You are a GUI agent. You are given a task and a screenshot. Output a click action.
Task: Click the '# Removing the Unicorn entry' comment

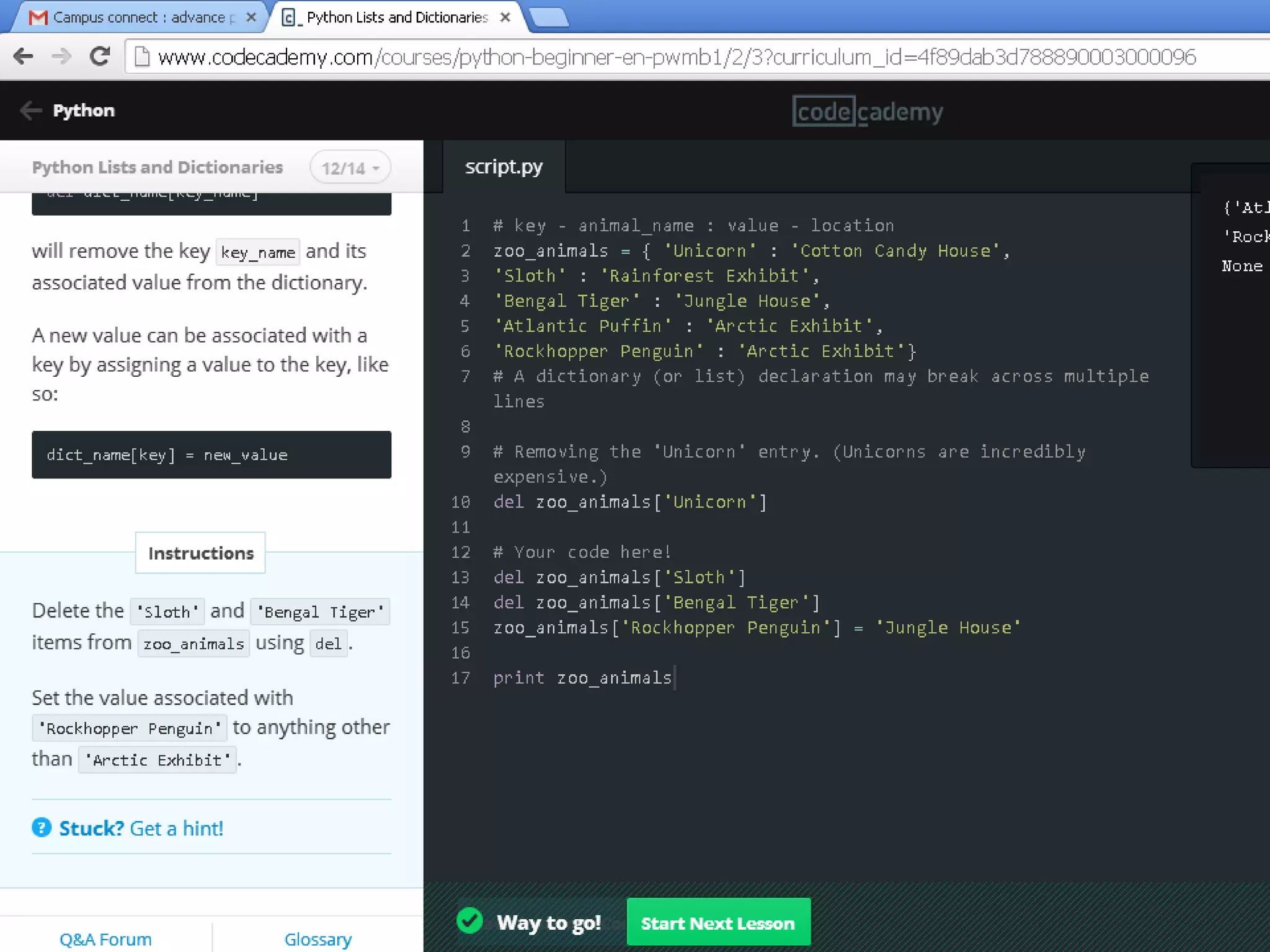pos(789,464)
